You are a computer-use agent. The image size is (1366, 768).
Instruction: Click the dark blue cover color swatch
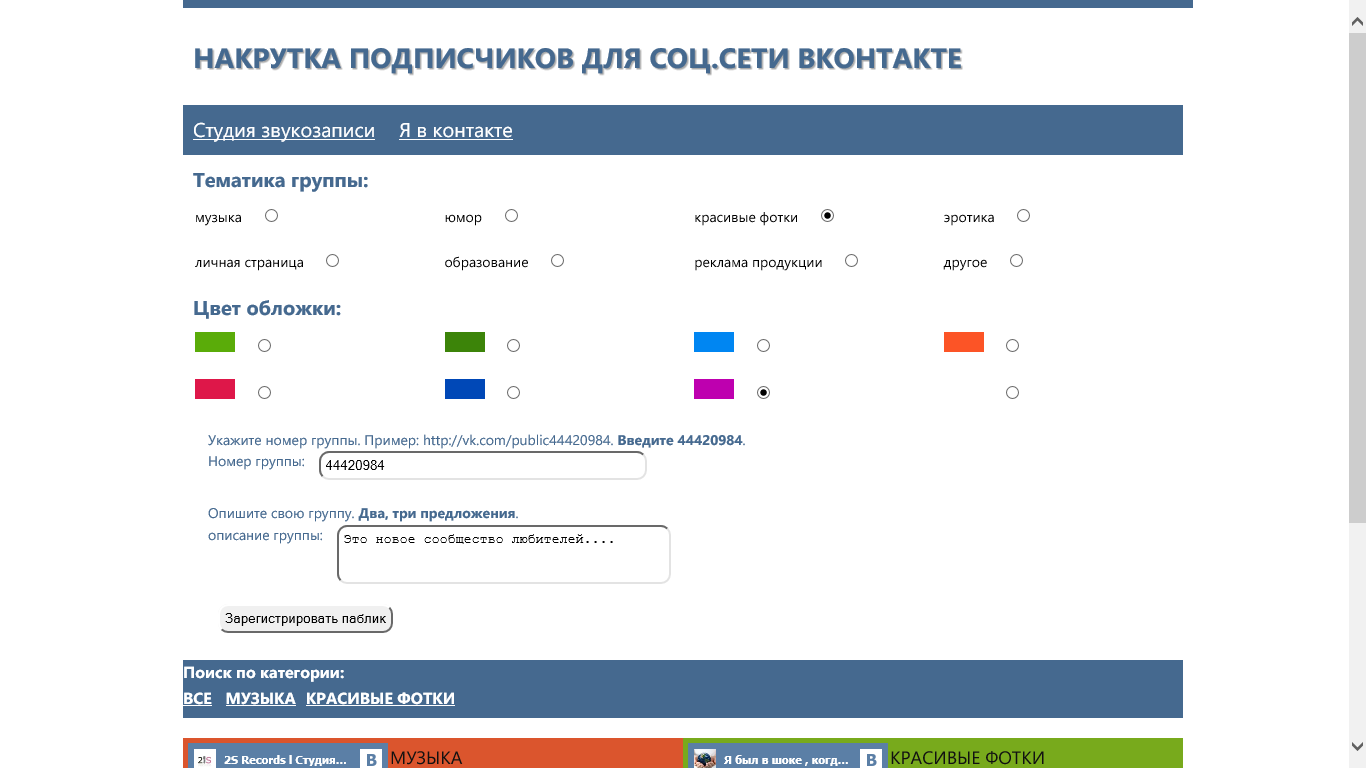tap(465, 389)
